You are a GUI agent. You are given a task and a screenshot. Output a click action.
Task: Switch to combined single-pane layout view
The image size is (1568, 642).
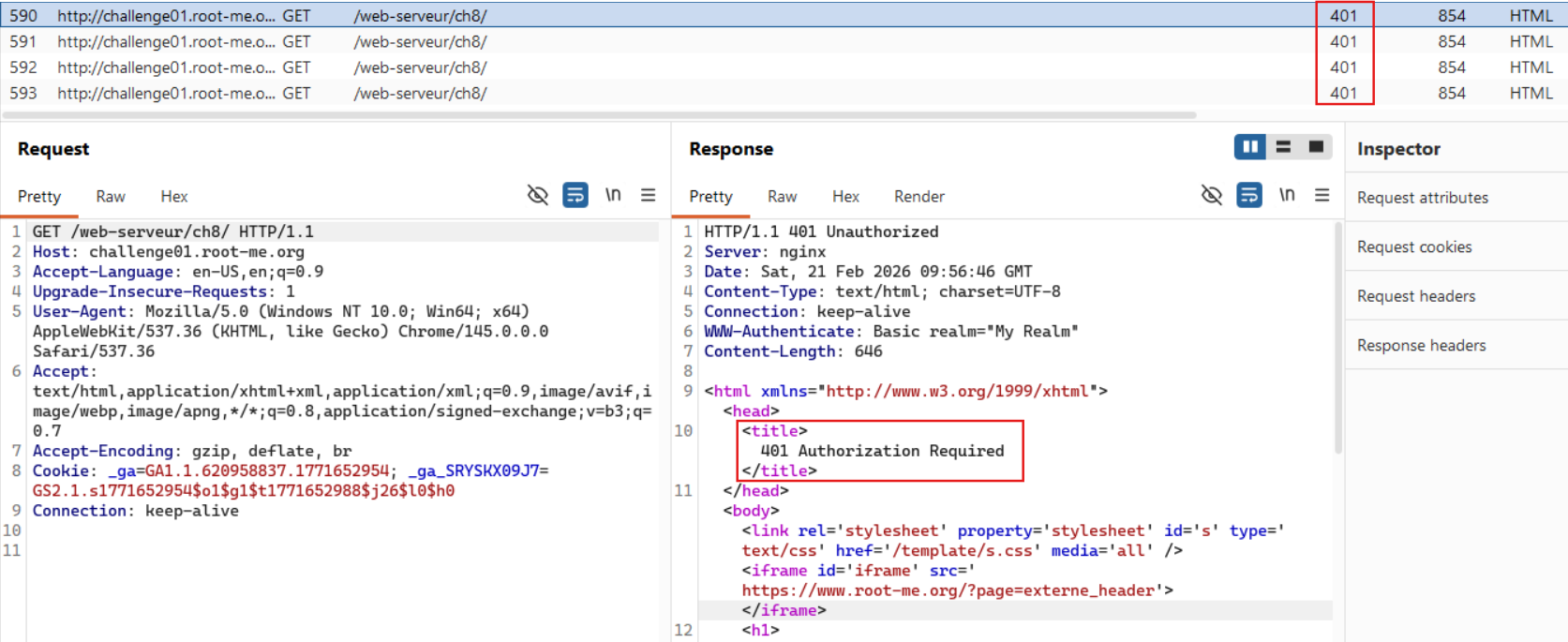pyautogui.click(x=1316, y=147)
